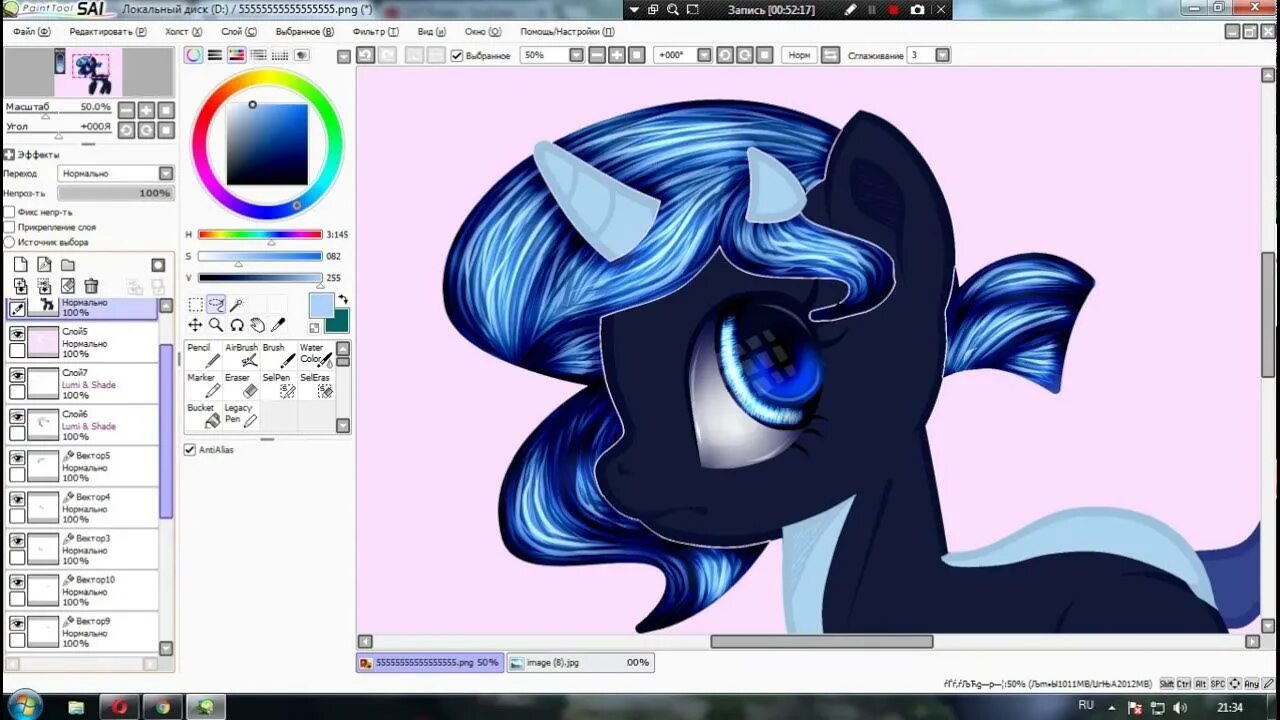The image size is (1280, 720).
Task: Click the light blue foreground color swatch
Action: [321, 305]
